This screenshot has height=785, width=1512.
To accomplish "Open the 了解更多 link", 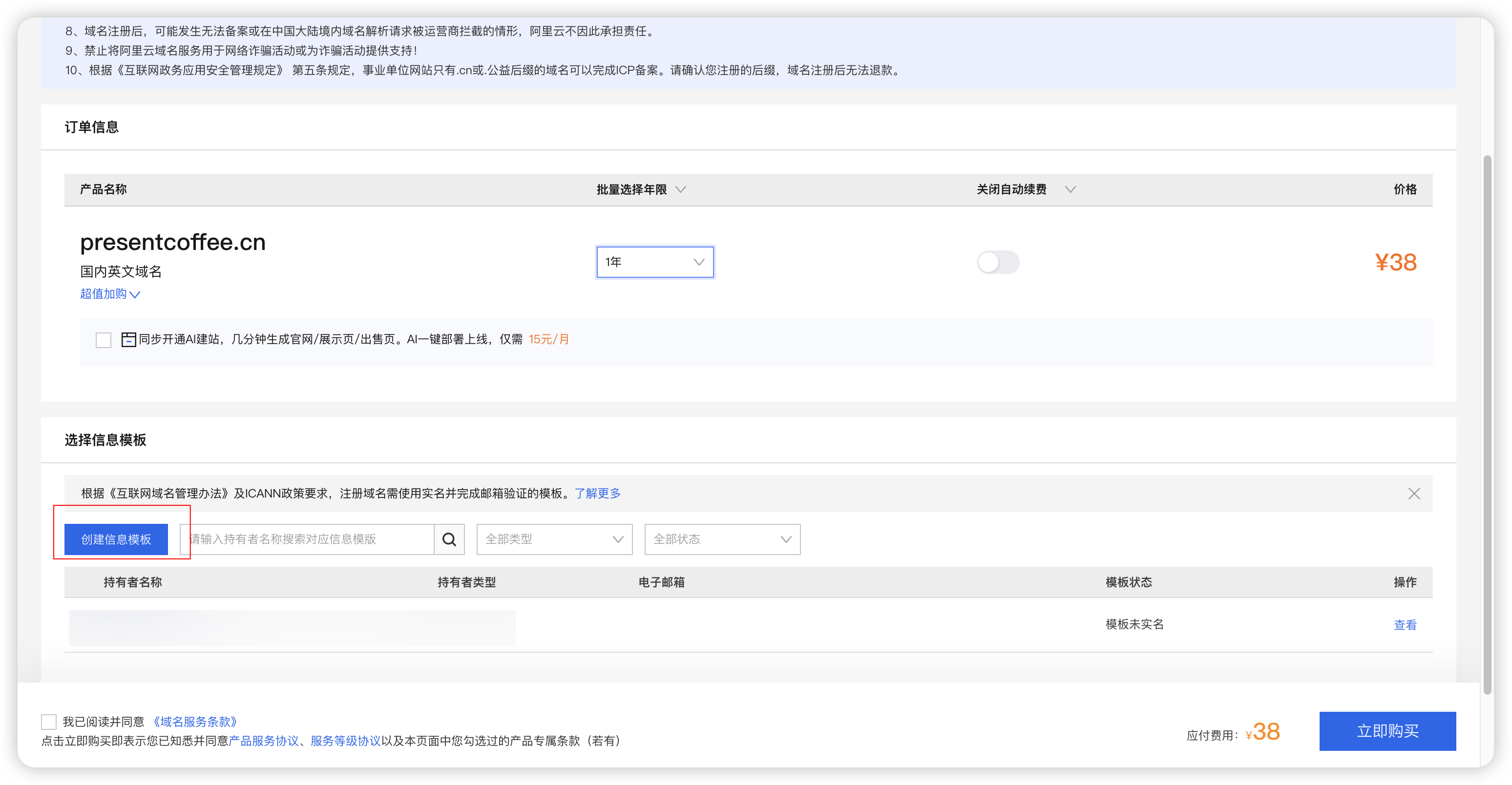I will click(597, 494).
